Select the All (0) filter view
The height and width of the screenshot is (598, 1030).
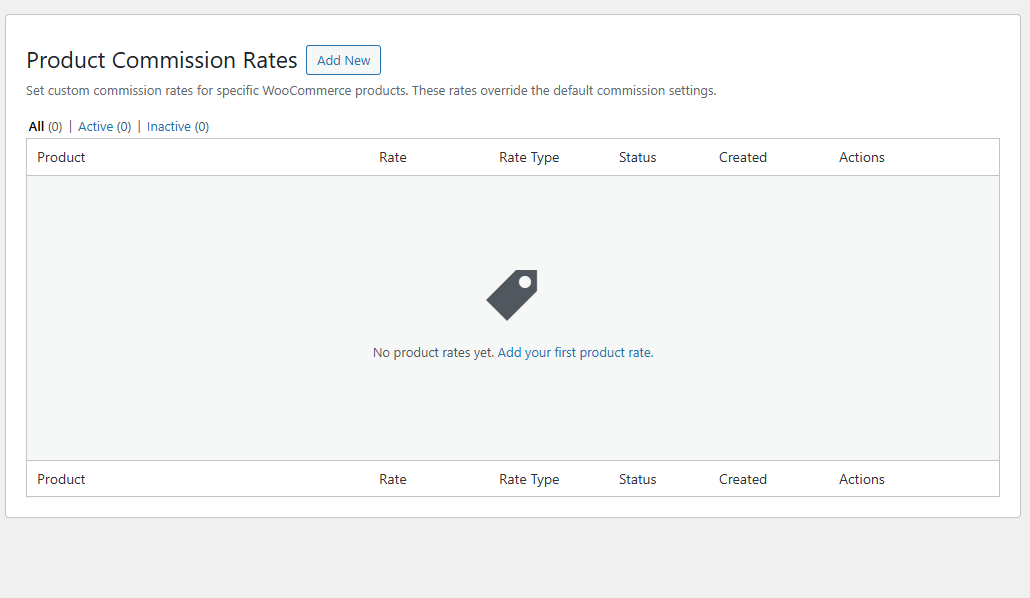44,126
